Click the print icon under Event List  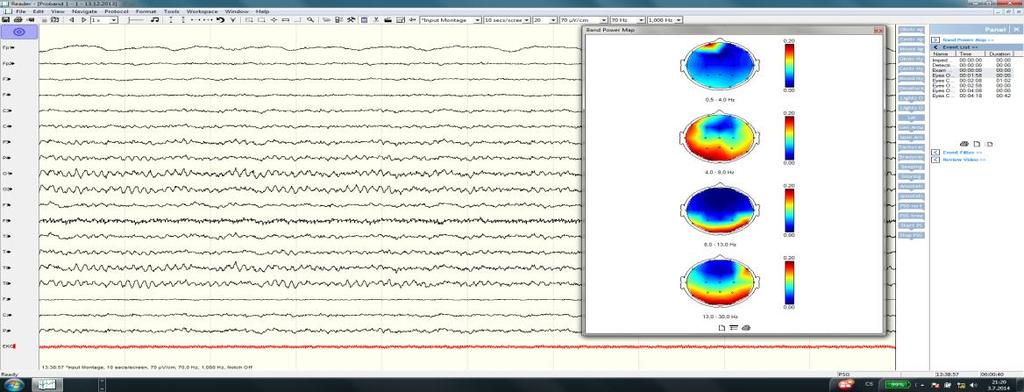click(963, 144)
